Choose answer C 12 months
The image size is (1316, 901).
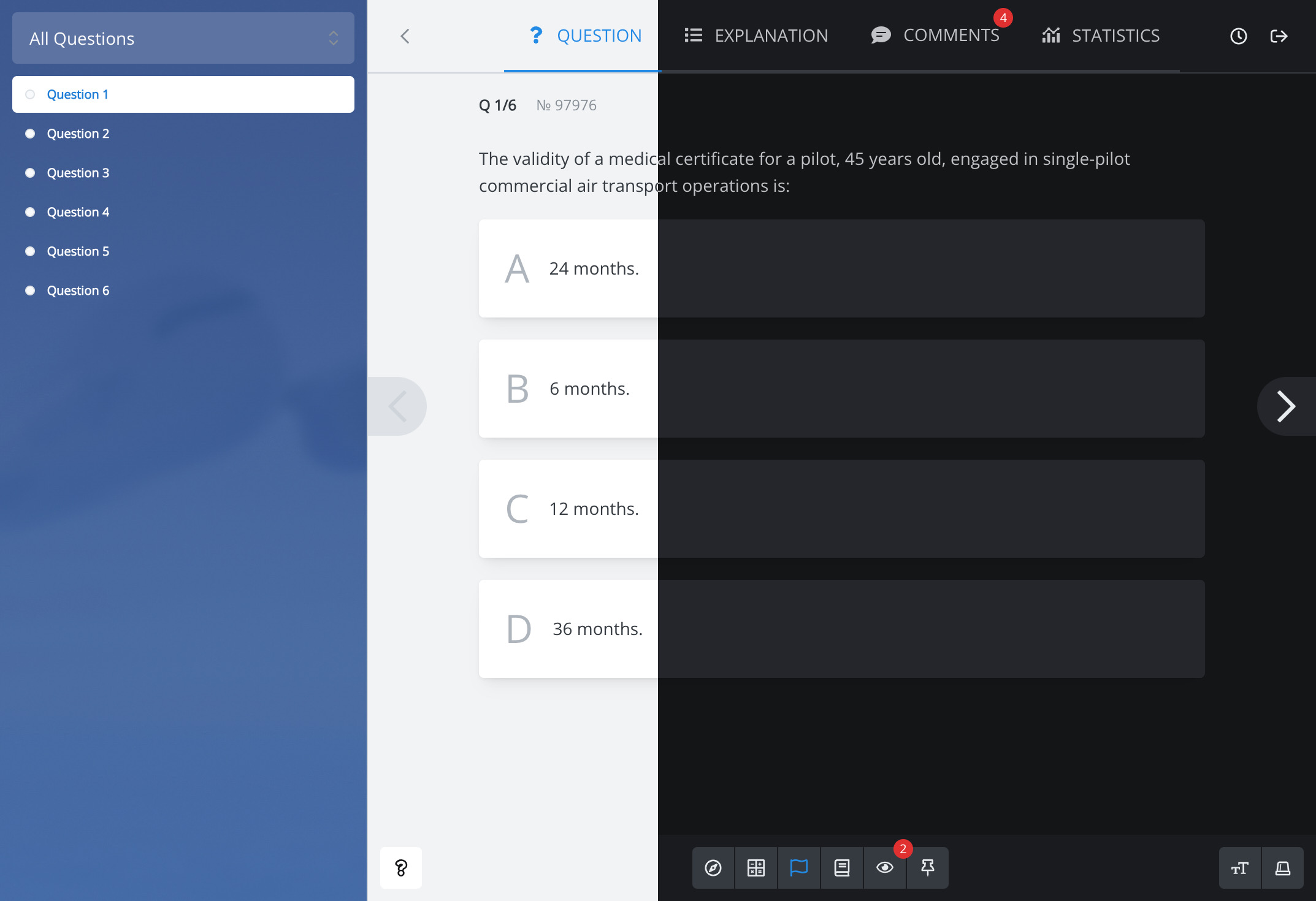(841, 509)
